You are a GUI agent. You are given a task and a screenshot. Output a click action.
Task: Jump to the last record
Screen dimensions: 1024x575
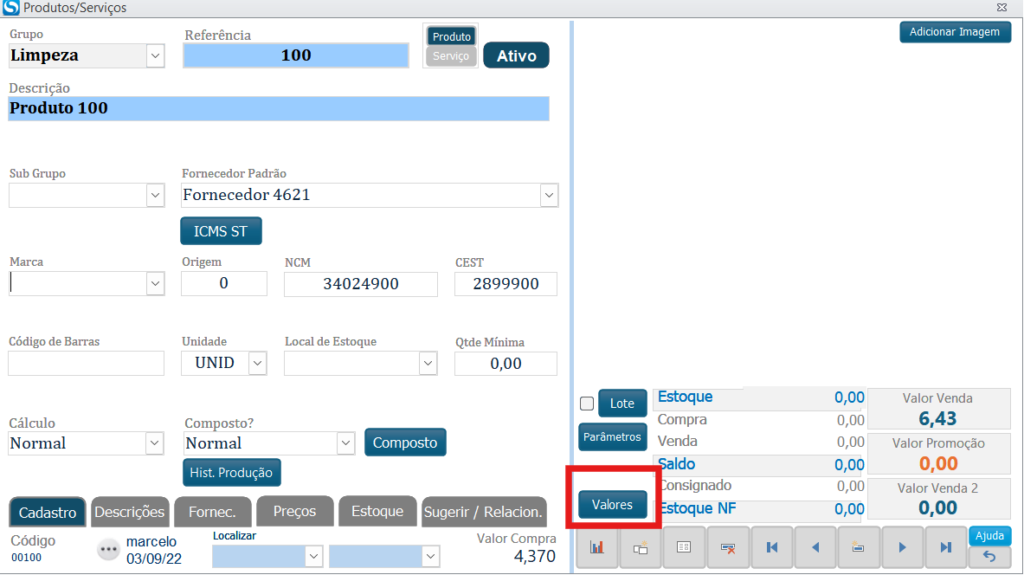point(945,547)
